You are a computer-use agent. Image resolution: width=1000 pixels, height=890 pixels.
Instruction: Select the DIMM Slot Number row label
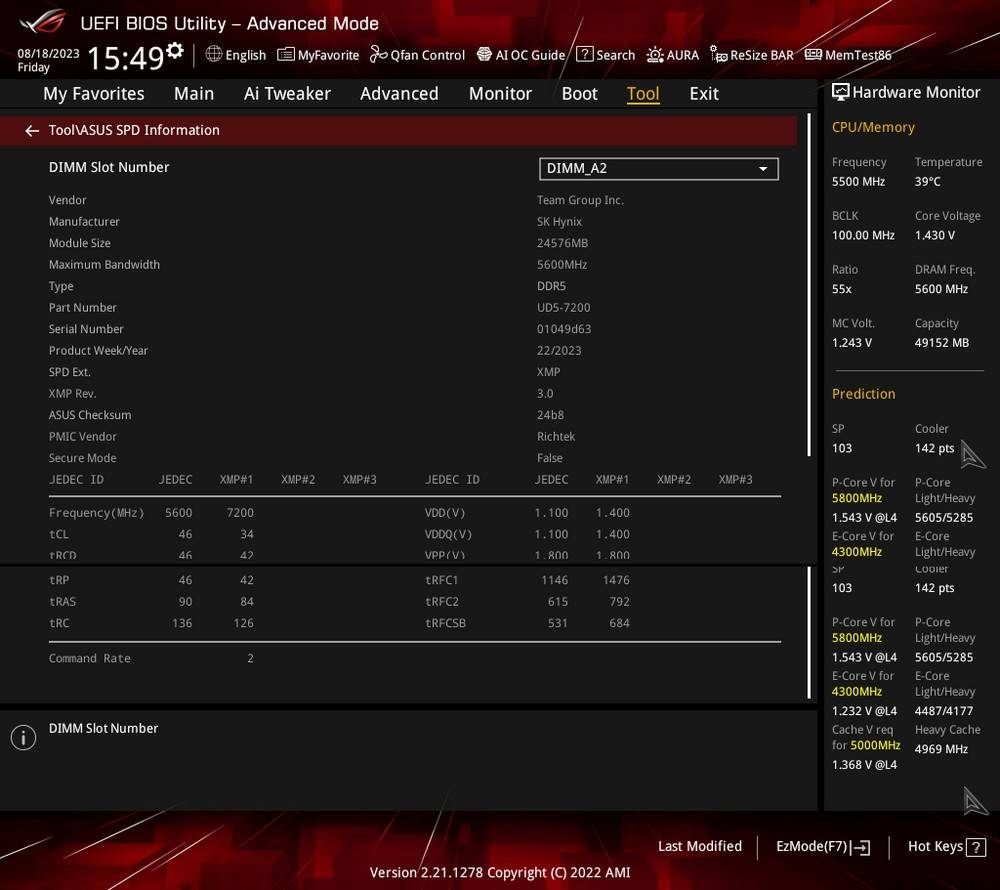pyautogui.click(x=109, y=168)
